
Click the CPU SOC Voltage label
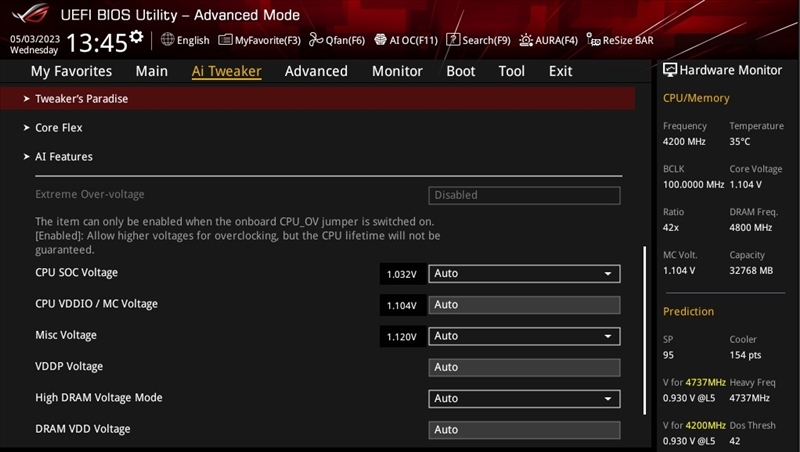77,272
